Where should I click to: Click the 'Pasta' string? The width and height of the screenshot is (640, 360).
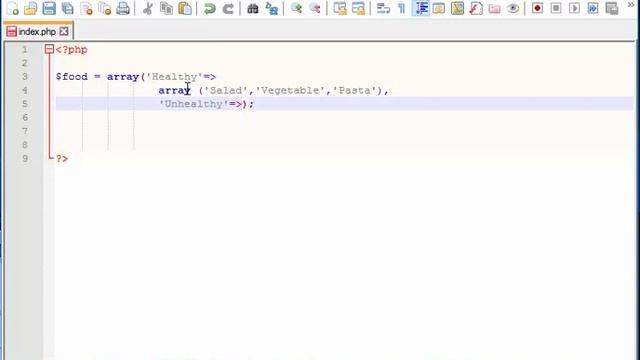pyautogui.click(x=354, y=90)
